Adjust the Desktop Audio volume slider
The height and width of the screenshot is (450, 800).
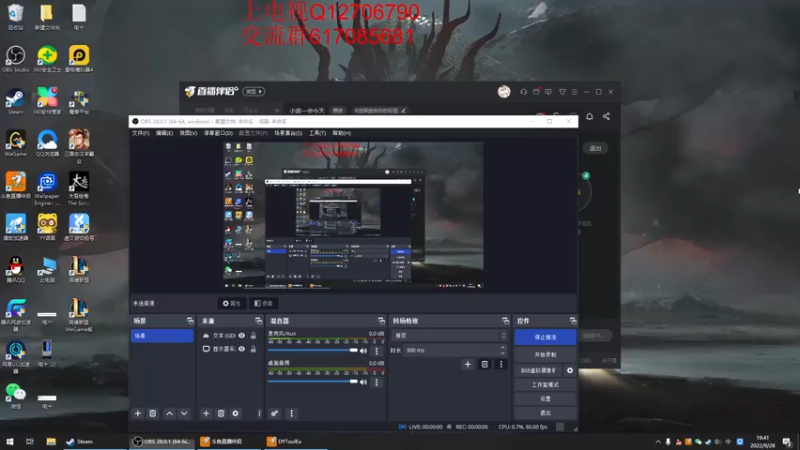[x=312, y=382]
